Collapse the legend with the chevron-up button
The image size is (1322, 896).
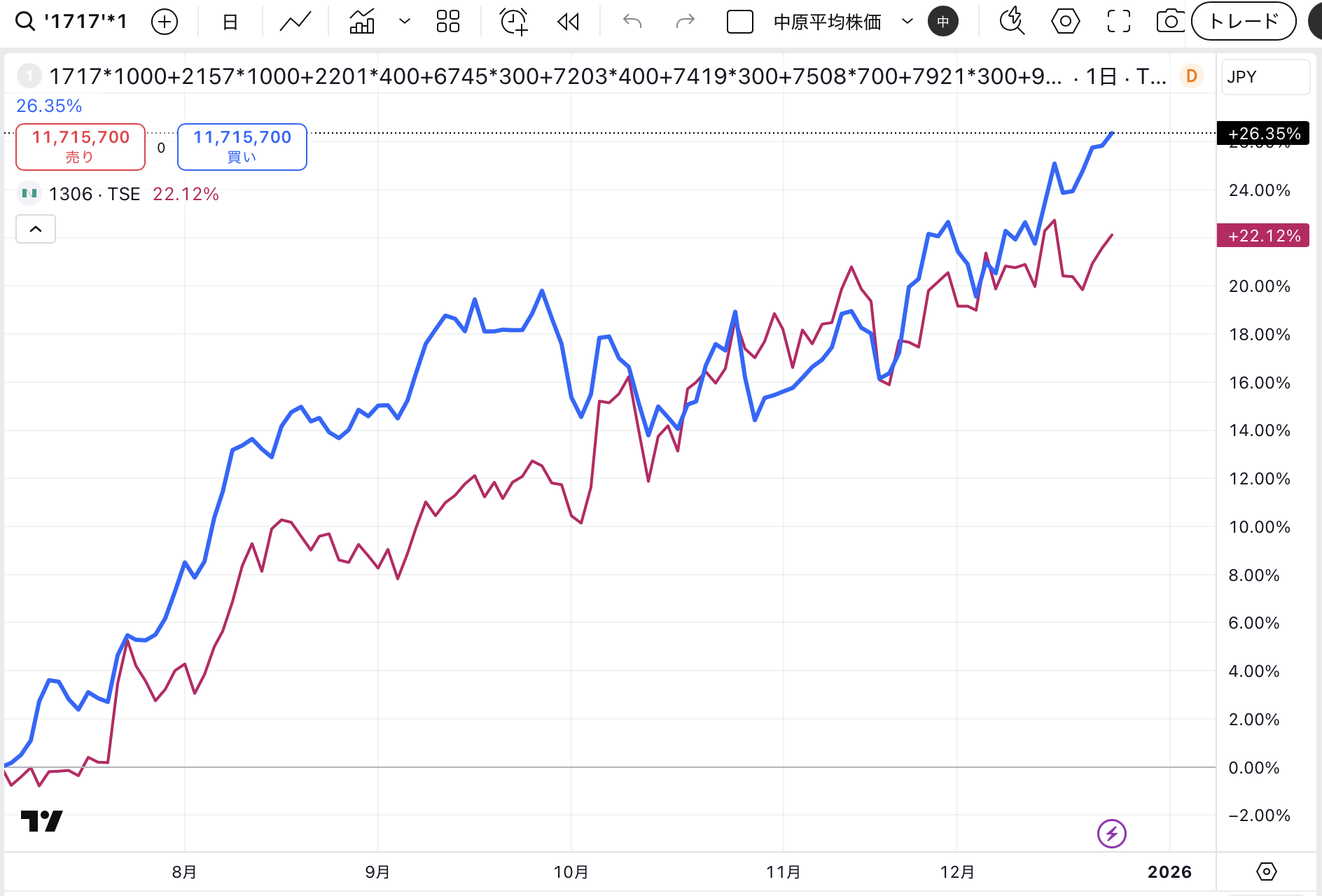pos(36,229)
